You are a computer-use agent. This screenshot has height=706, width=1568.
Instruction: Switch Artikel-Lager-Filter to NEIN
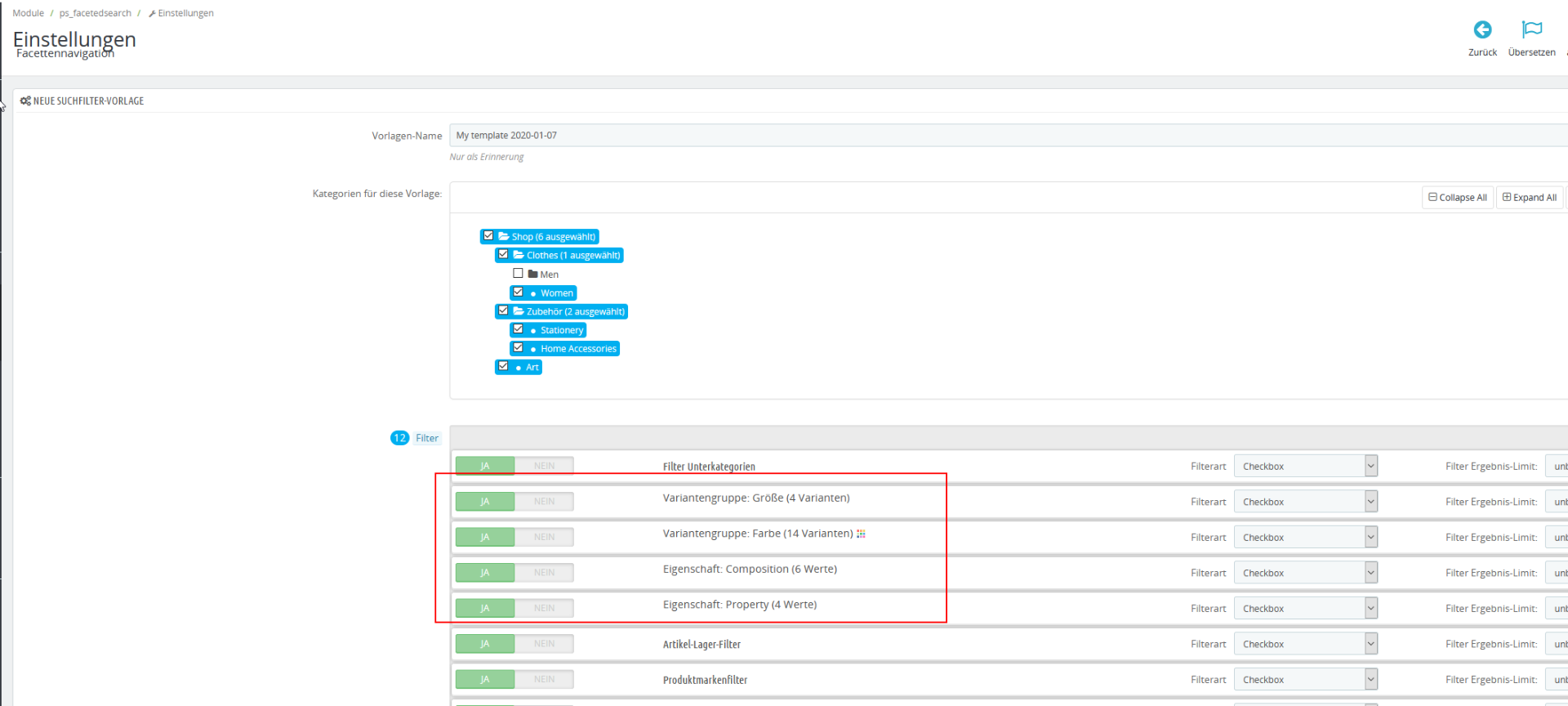[x=544, y=644]
